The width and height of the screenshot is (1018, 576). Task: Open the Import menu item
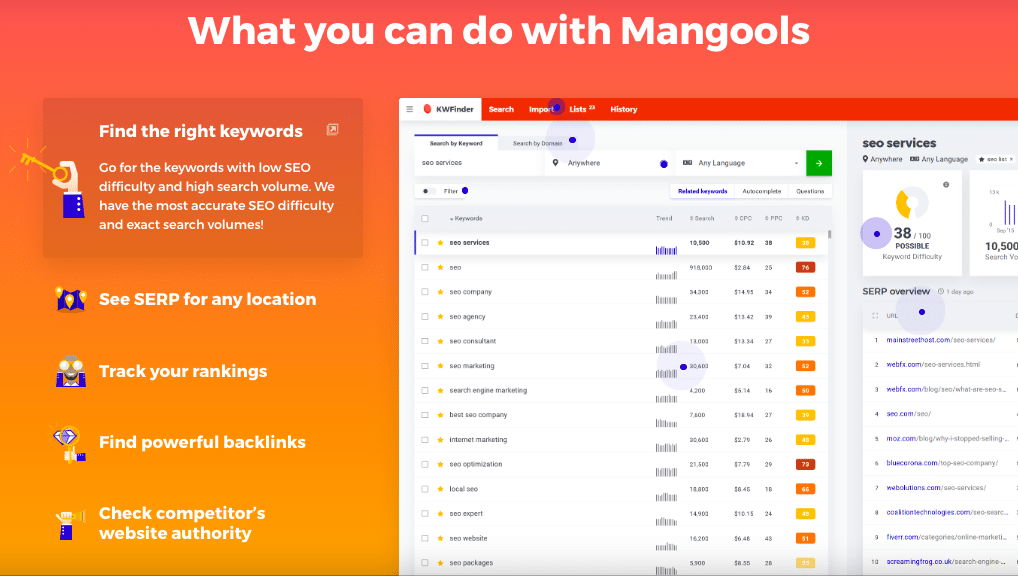541,109
